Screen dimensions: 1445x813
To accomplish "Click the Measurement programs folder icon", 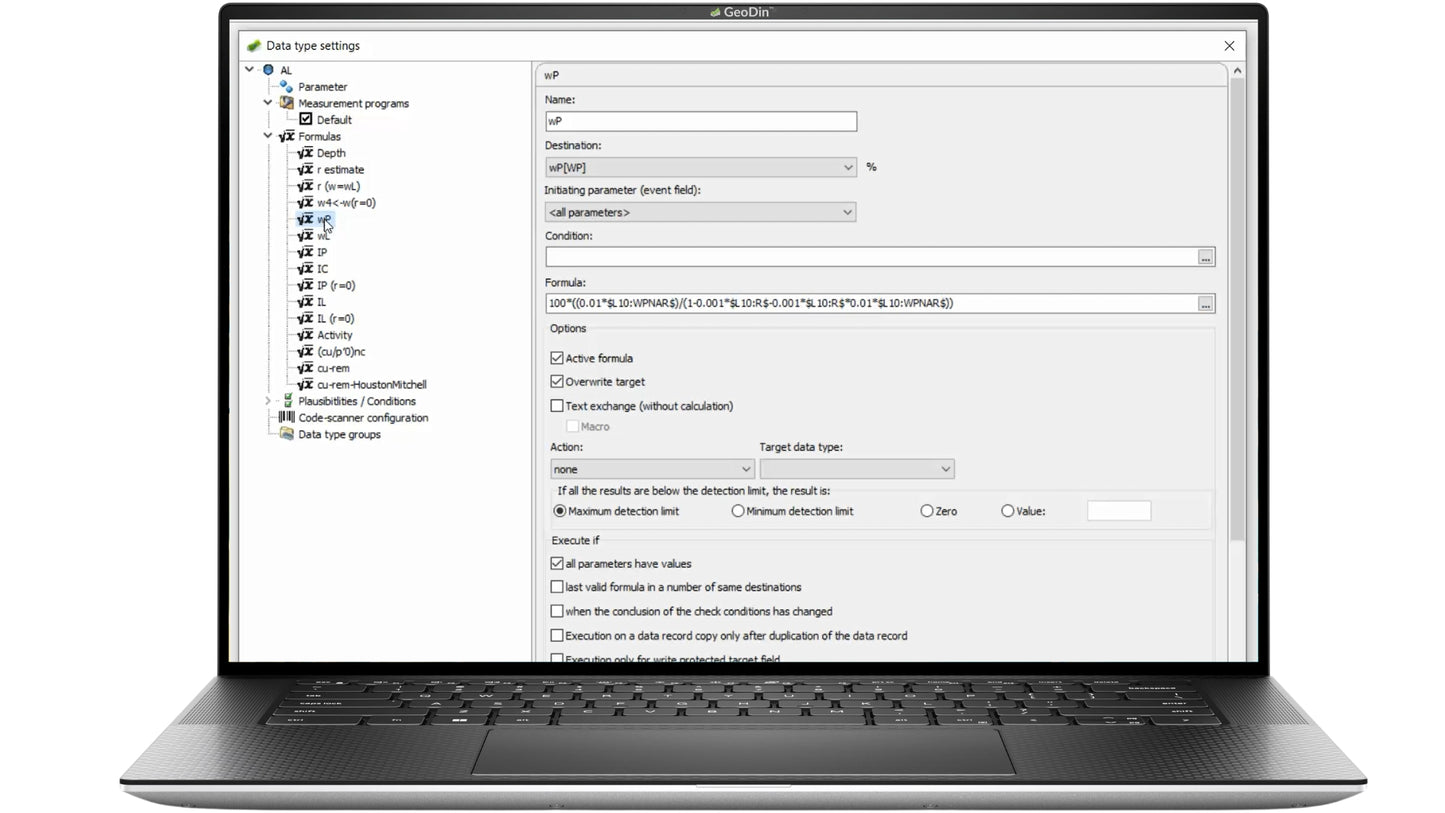I will [x=286, y=103].
